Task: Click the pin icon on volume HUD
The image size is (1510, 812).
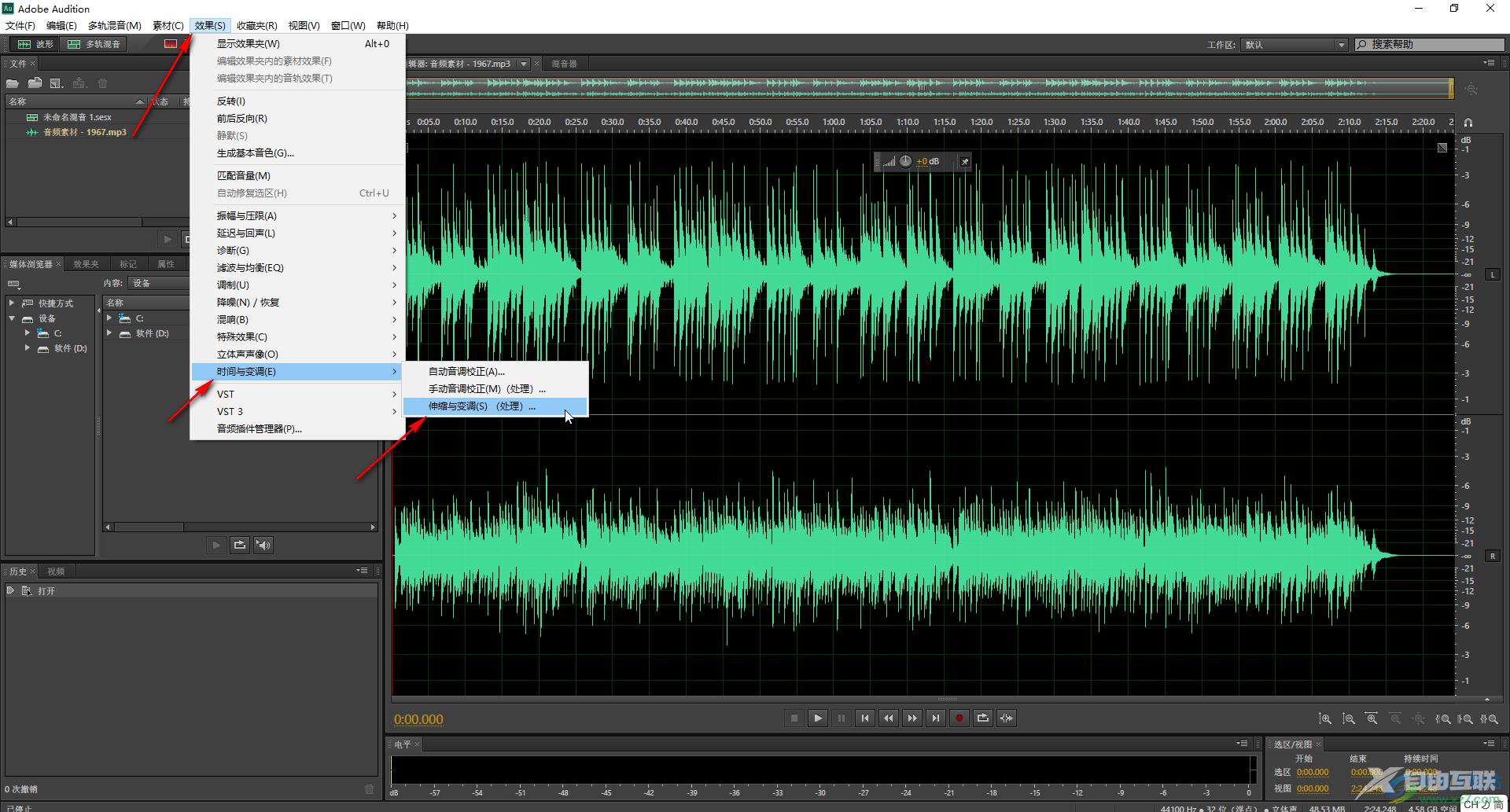Action: pos(965,161)
